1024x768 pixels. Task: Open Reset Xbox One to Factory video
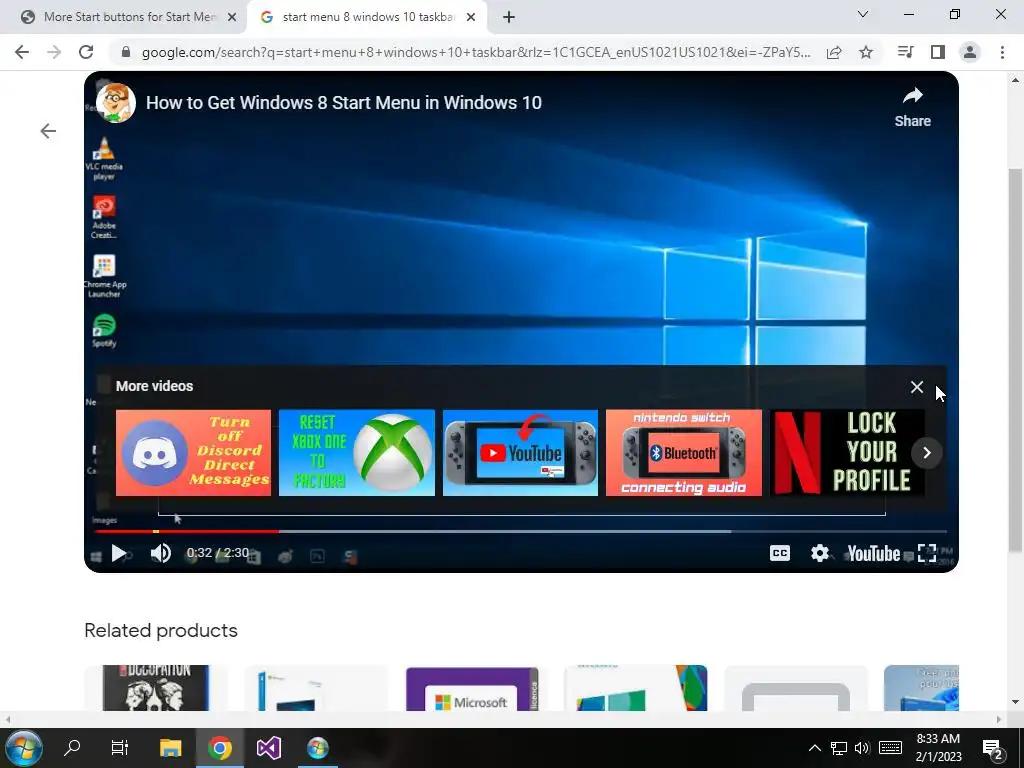coord(357,453)
